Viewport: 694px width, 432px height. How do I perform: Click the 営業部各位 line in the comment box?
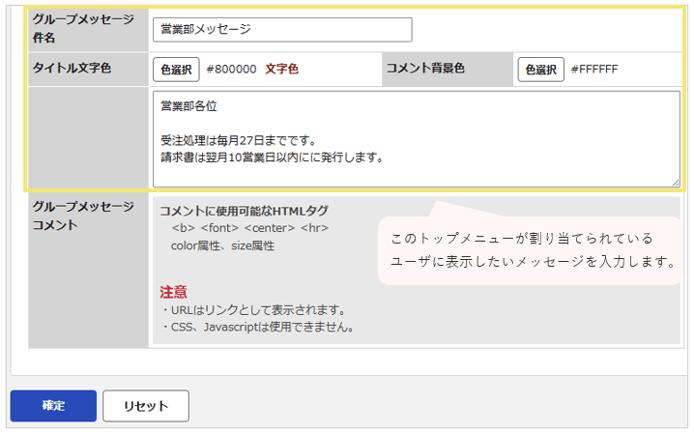[189, 106]
